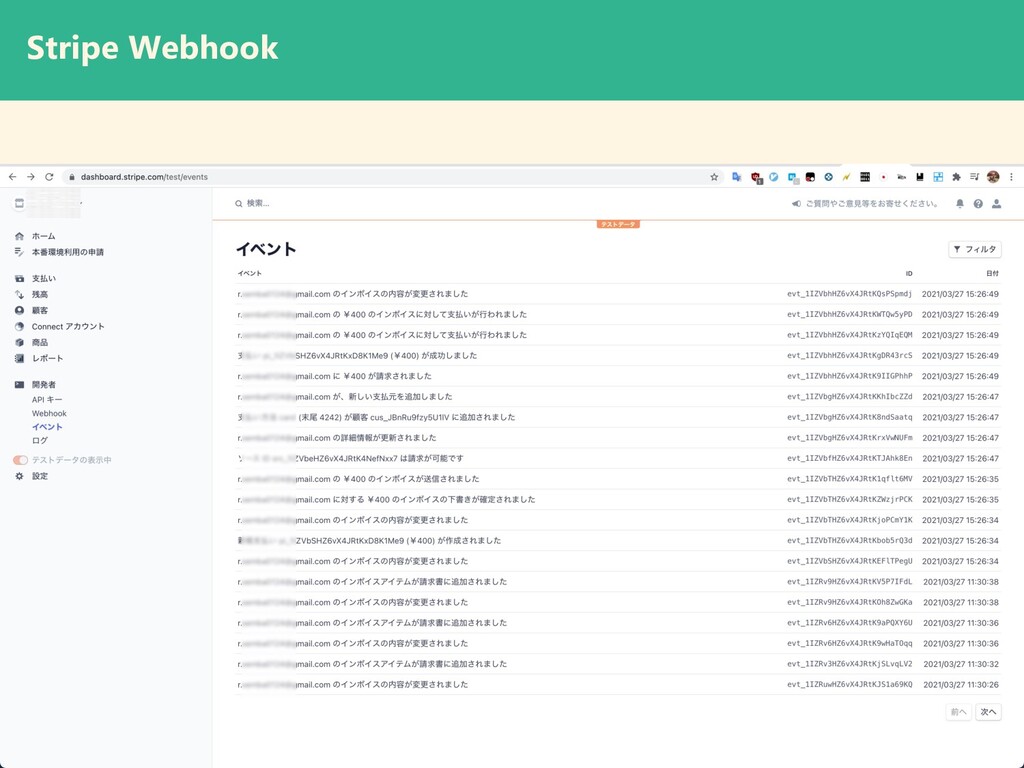
Task: Open the Stripe account user icon
Action: point(996,204)
